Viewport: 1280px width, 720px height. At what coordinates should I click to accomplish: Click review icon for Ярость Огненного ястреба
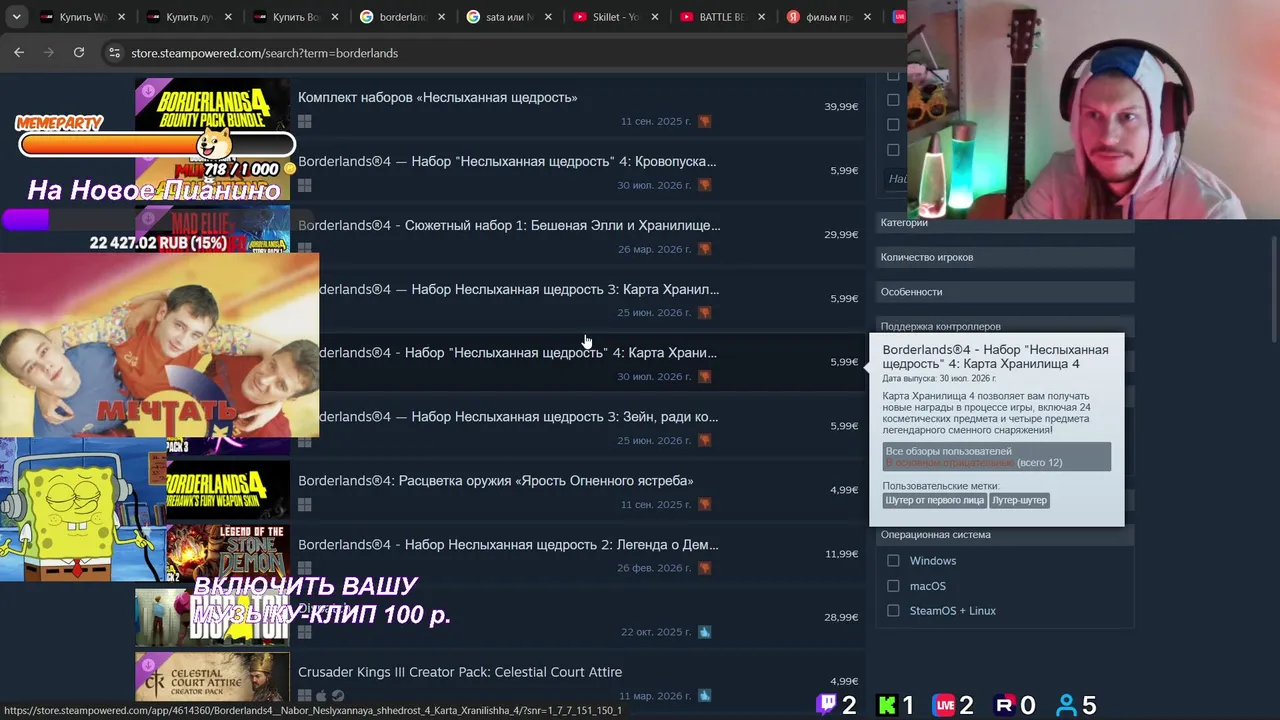(x=705, y=504)
